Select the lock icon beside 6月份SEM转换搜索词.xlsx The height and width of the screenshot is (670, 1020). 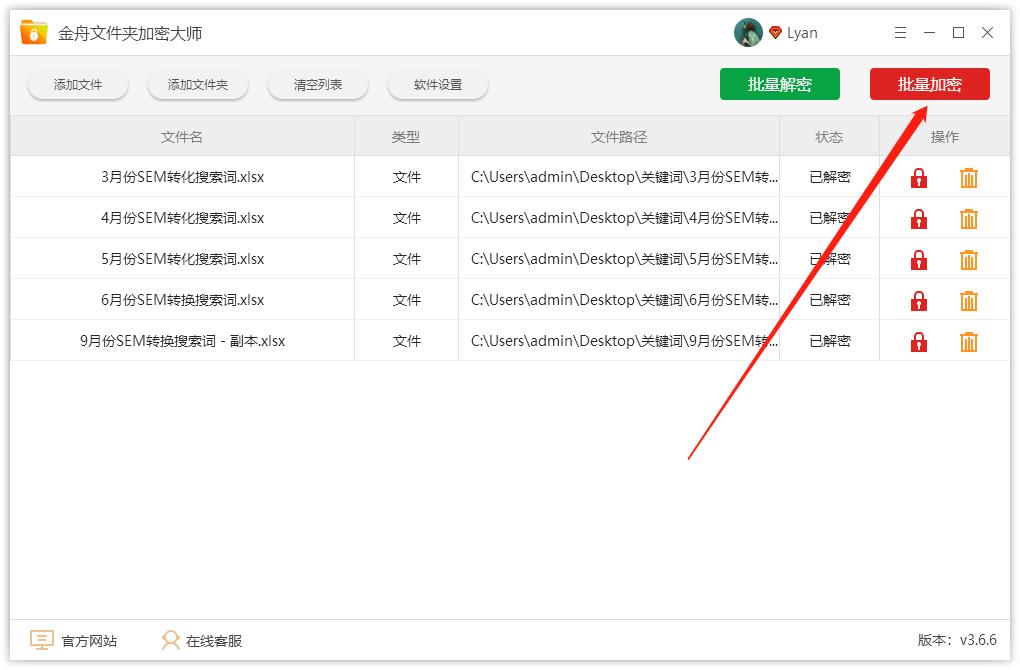pos(918,300)
